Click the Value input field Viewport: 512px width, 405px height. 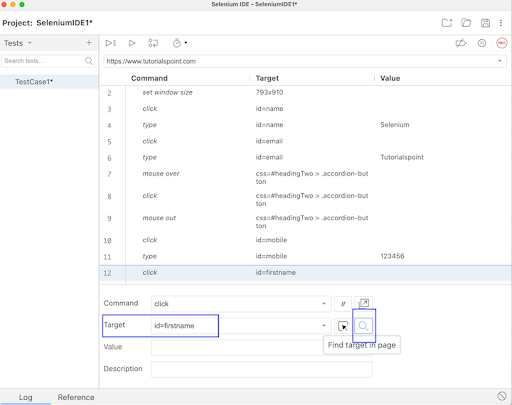(x=262, y=348)
